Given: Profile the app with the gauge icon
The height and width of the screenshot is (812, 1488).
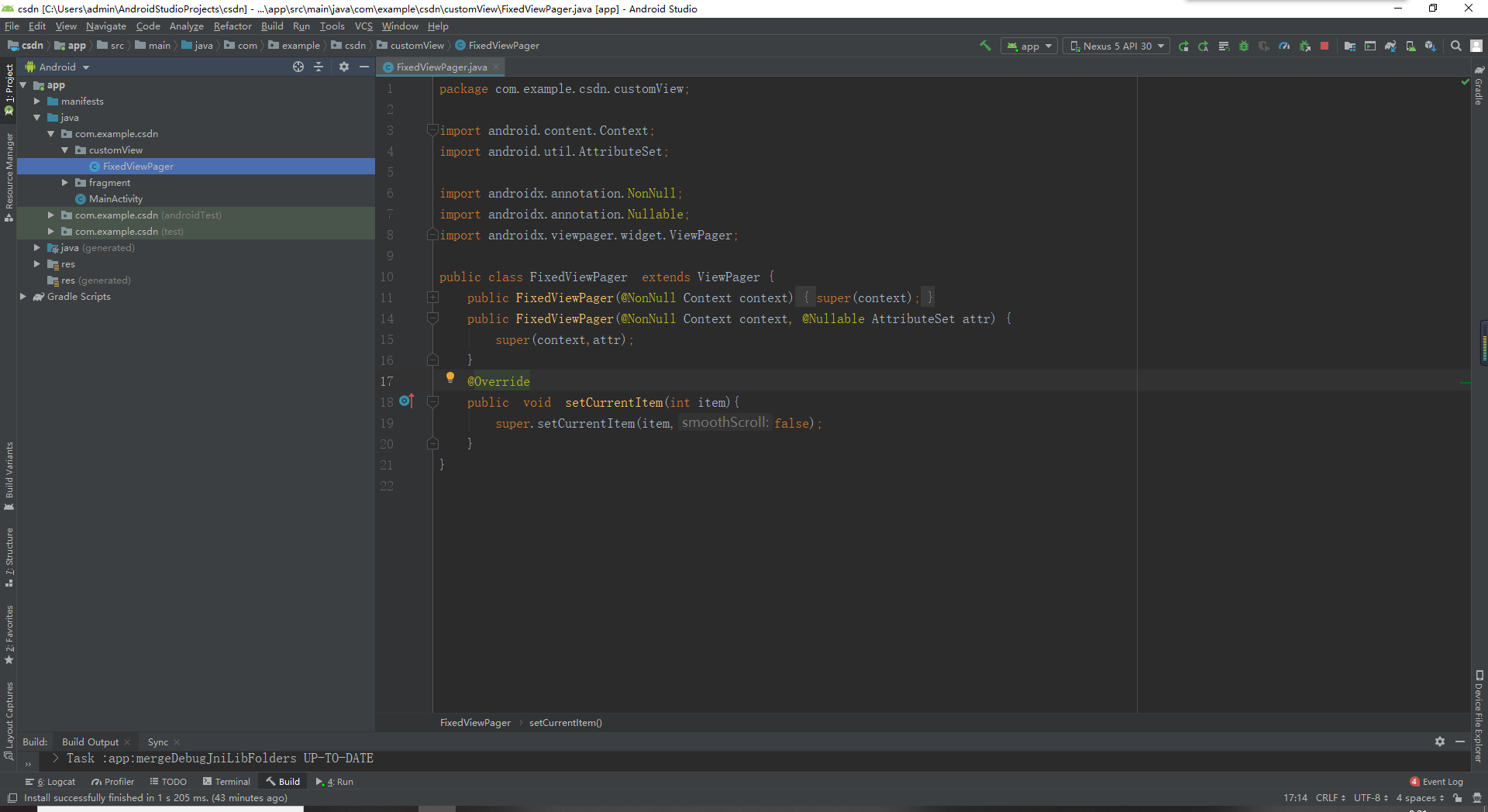Looking at the screenshot, I should coord(1284,46).
